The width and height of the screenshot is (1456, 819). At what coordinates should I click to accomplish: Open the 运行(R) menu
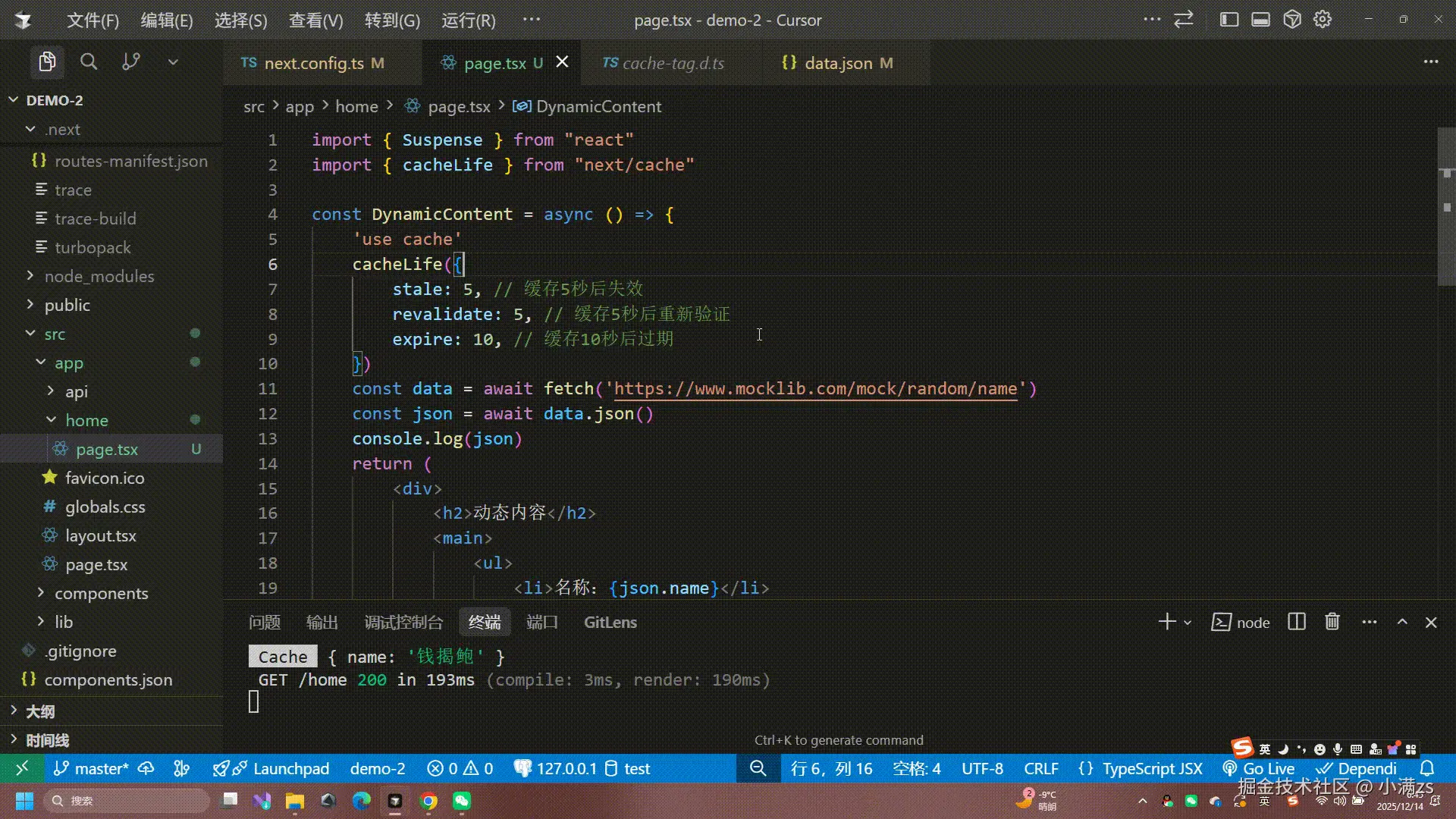(x=469, y=20)
